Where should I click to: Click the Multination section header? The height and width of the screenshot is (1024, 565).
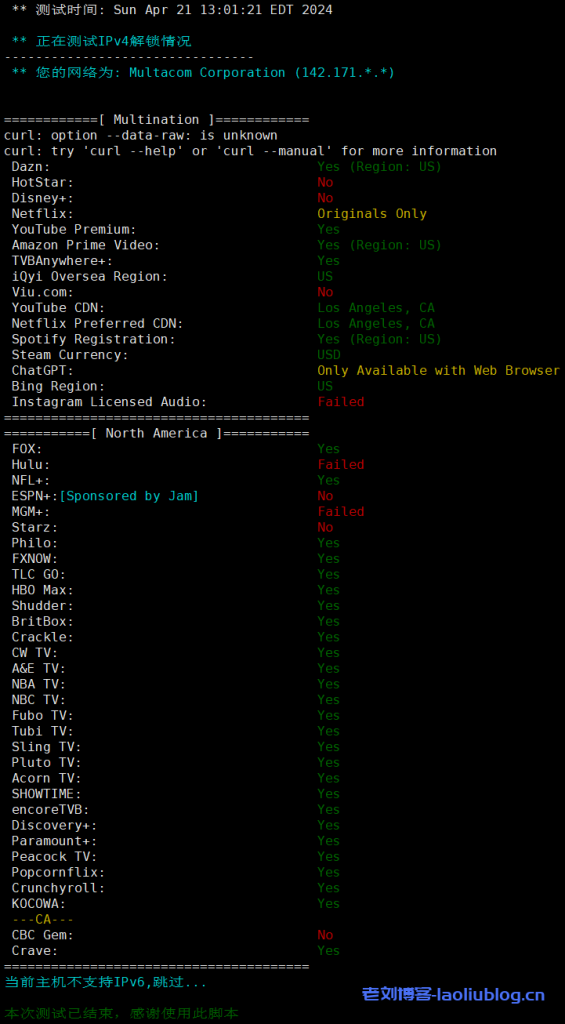[156, 120]
